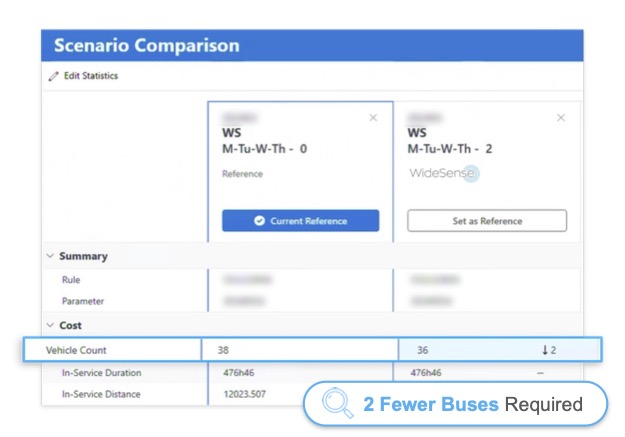Open Edit Statistics
This screenshot has height=437, width=625.
pyautogui.click(x=91, y=77)
